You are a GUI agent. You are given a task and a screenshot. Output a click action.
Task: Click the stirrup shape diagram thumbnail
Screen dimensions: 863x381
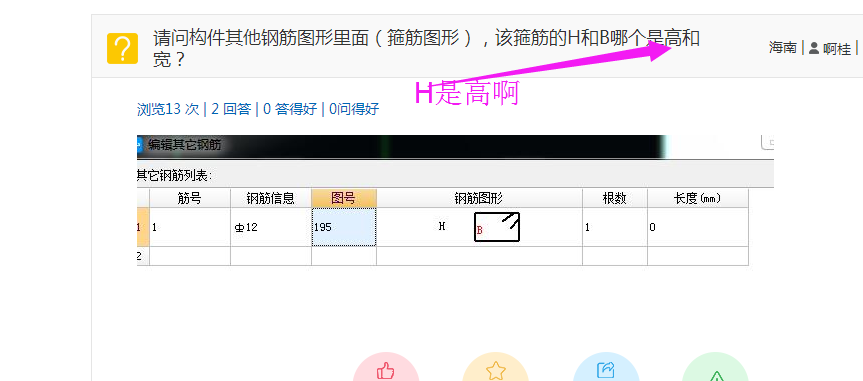click(497, 227)
